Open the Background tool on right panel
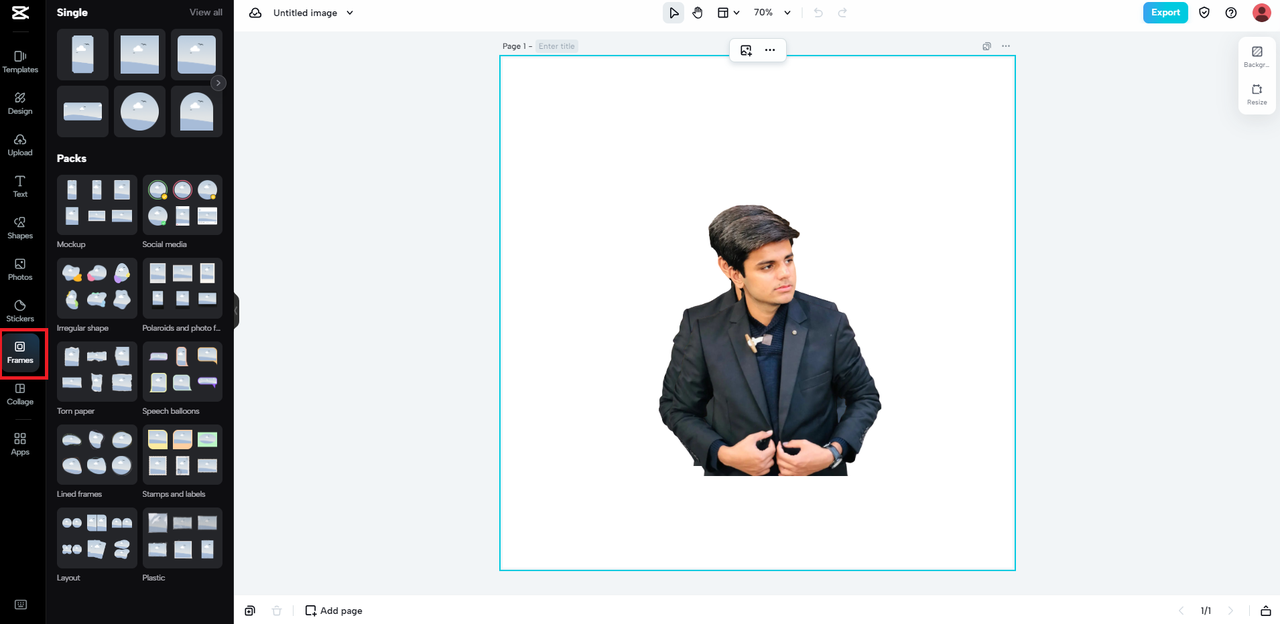 [x=1257, y=57]
